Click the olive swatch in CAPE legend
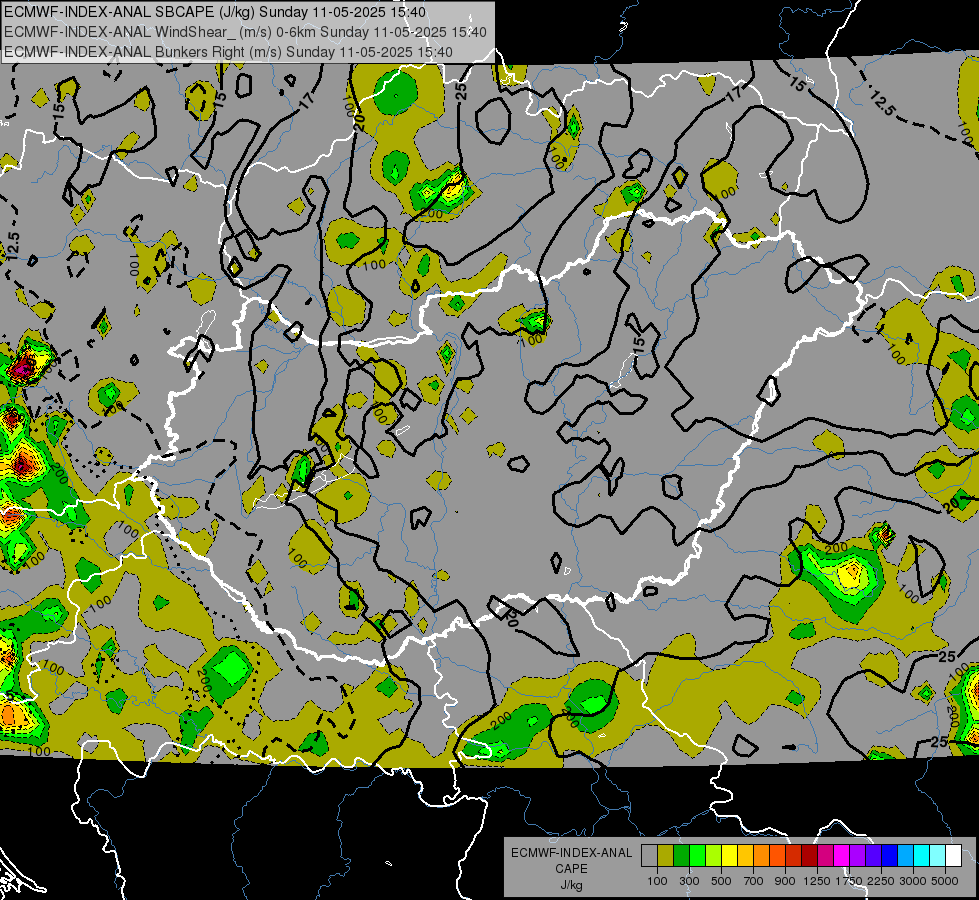The width and height of the screenshot is (979, 900). 666,856
